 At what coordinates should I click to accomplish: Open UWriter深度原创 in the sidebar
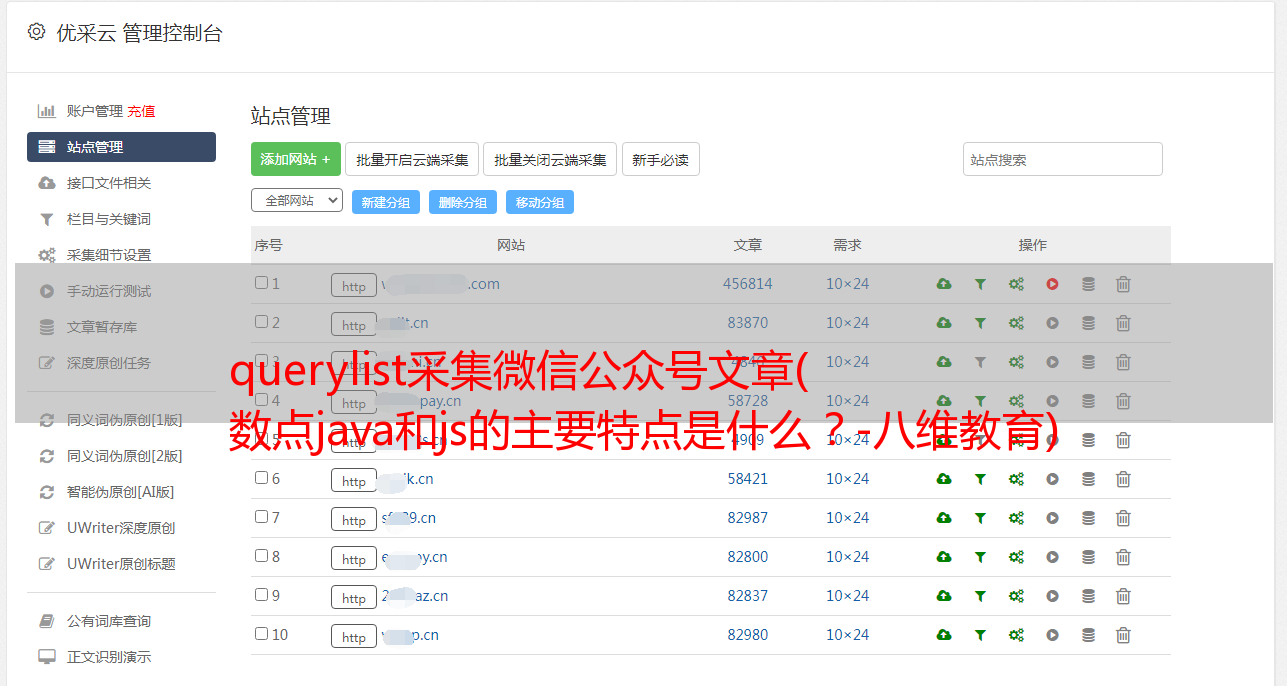(121, 528)
